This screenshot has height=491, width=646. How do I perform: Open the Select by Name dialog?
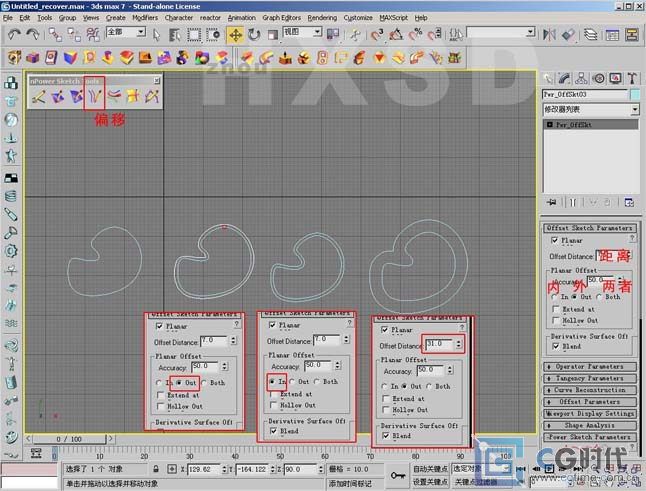(x=174, y=35)
